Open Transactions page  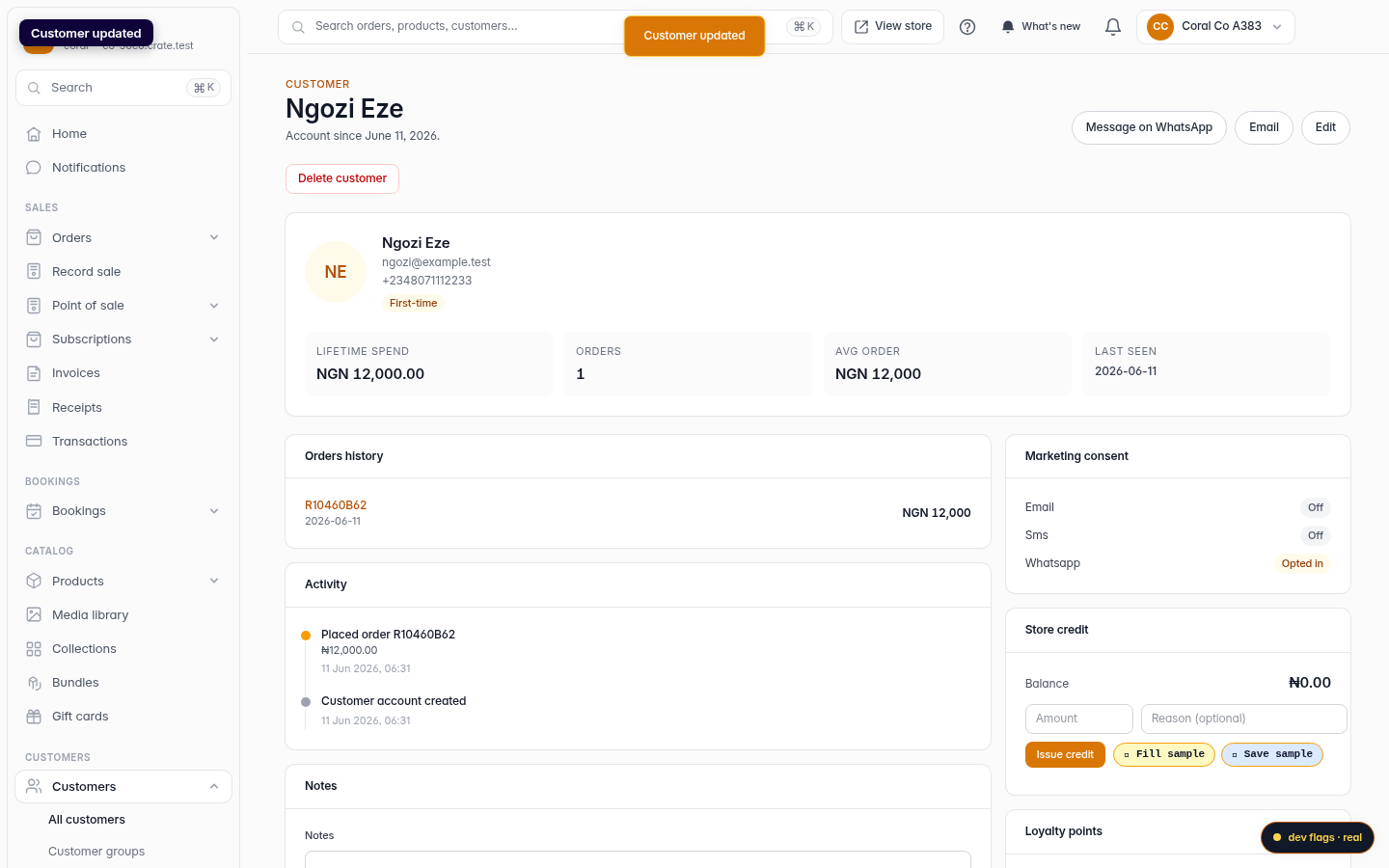pos(123,442)
